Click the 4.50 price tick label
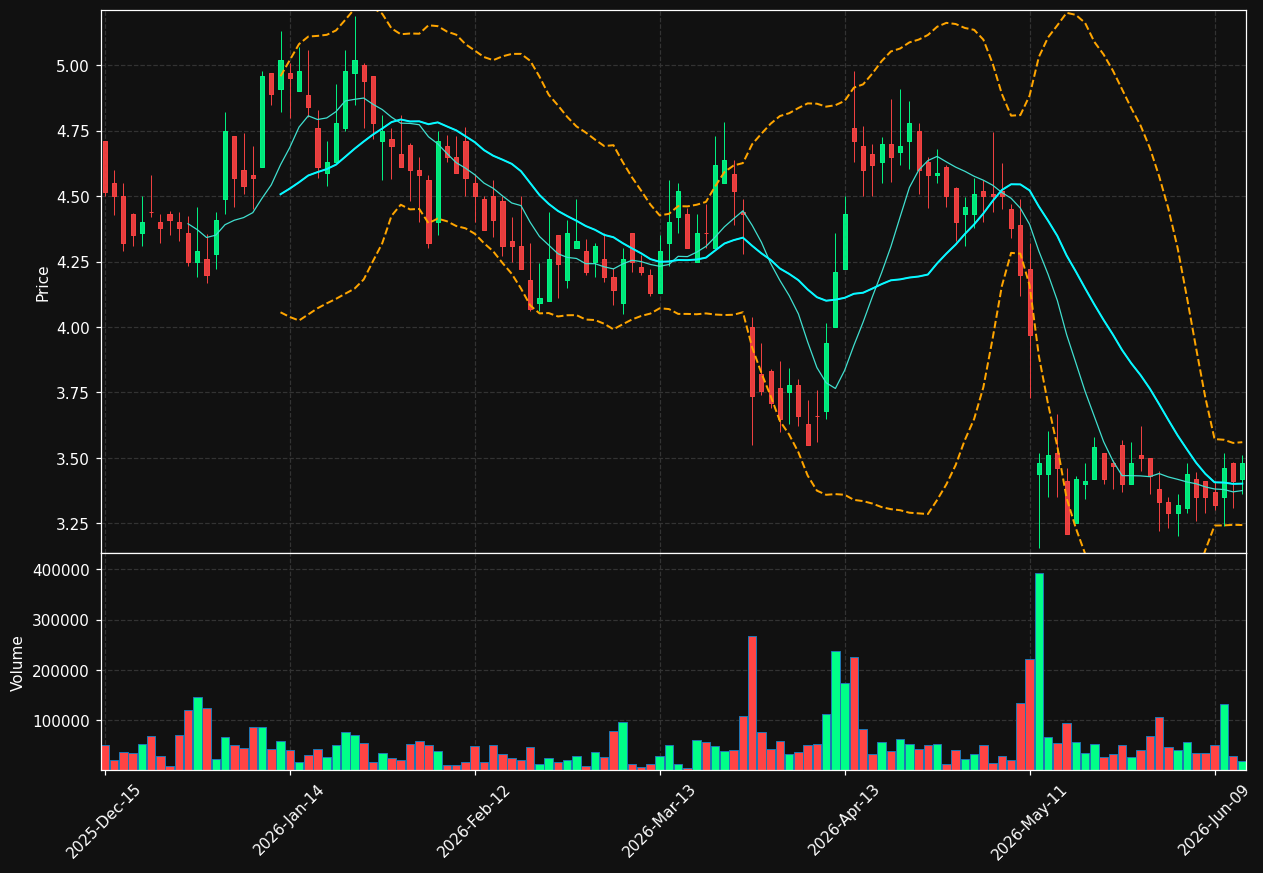The width and height of the screenshot is (1263, 873). [x=74, y=197]
